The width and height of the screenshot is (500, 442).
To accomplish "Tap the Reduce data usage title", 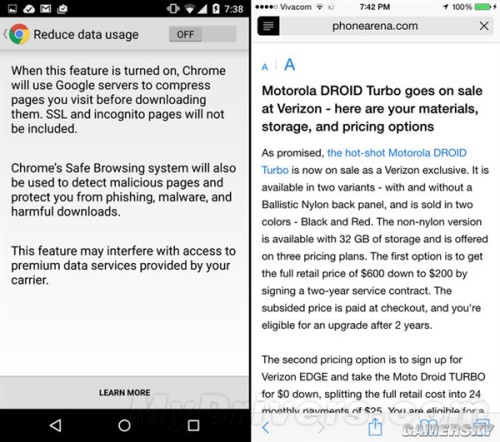I will click(86, 34).
